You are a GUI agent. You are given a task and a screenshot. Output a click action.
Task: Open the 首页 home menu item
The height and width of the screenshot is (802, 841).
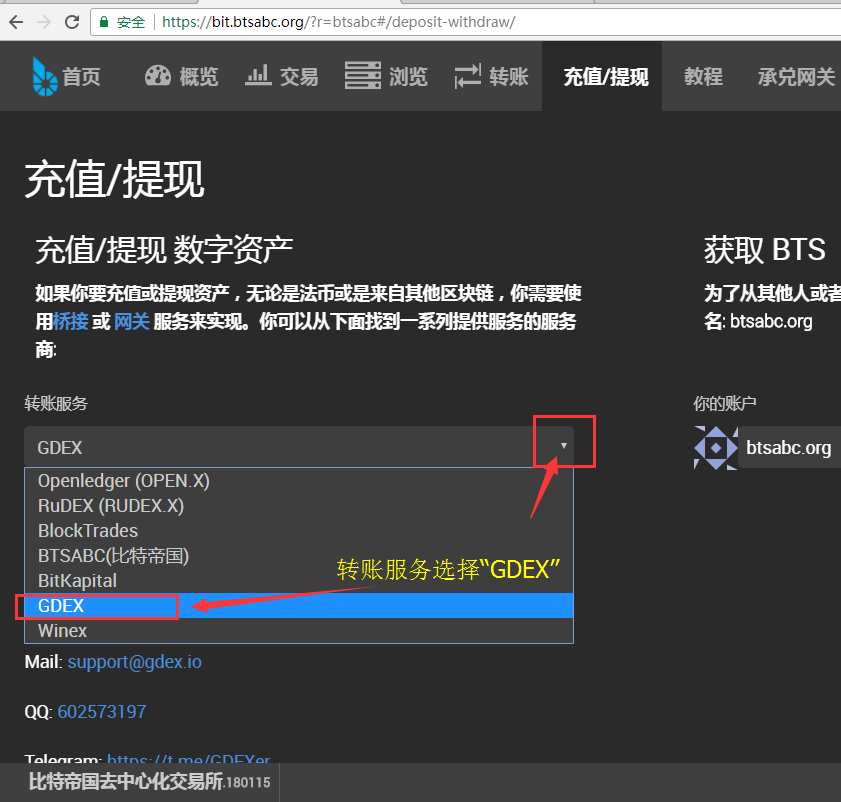pyautogui.click(x=82, y=77)
